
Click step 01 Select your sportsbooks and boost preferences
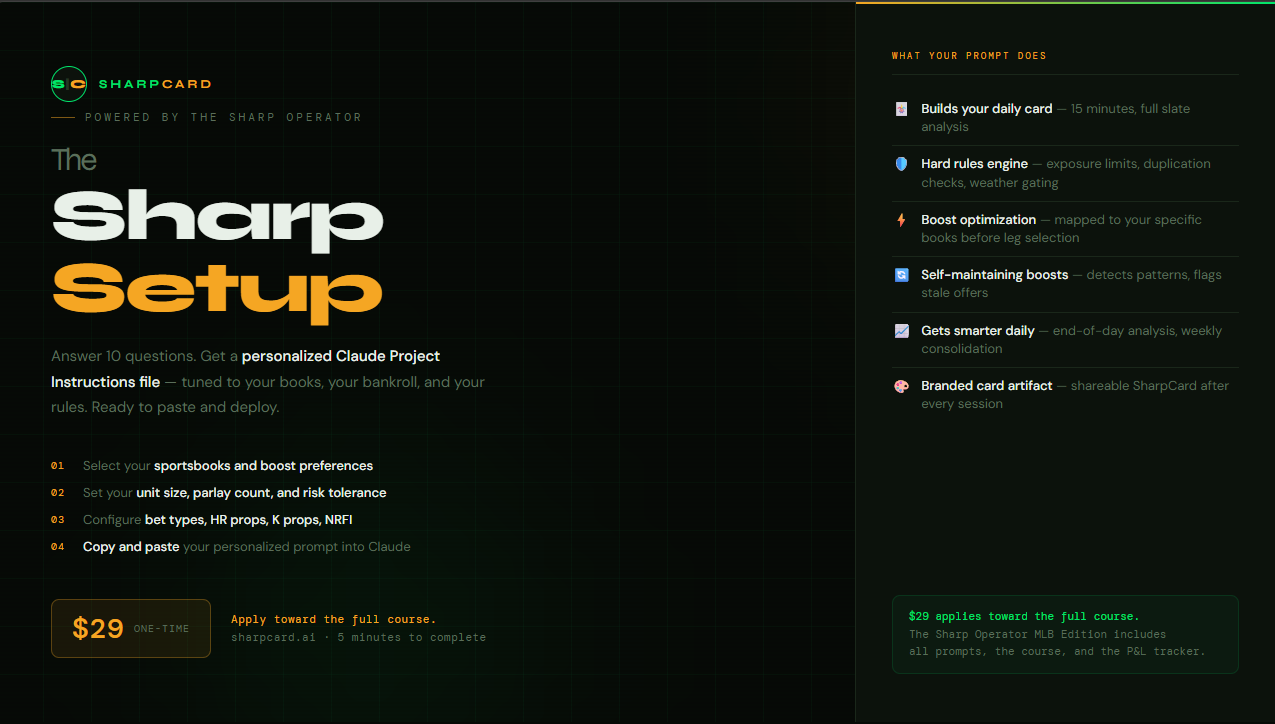click(212, 466)
